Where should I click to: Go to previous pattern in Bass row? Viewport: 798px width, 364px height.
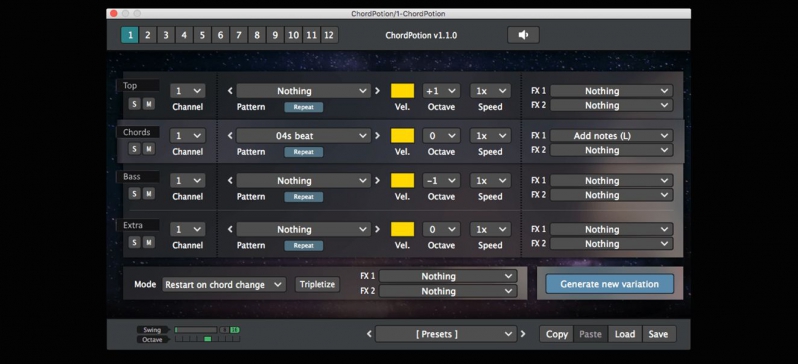(230, 180)
